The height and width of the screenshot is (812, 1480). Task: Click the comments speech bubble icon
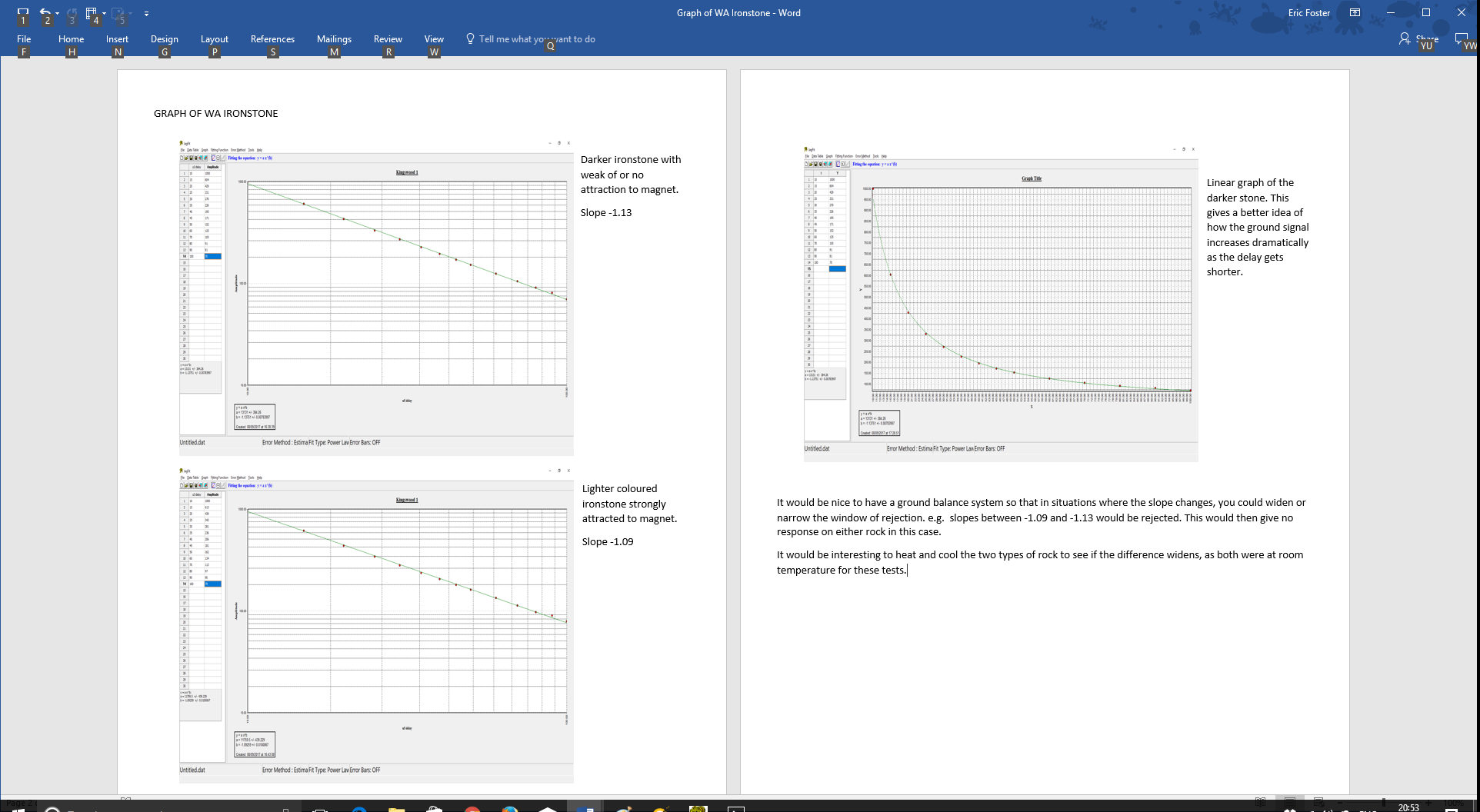point(1462,38)
